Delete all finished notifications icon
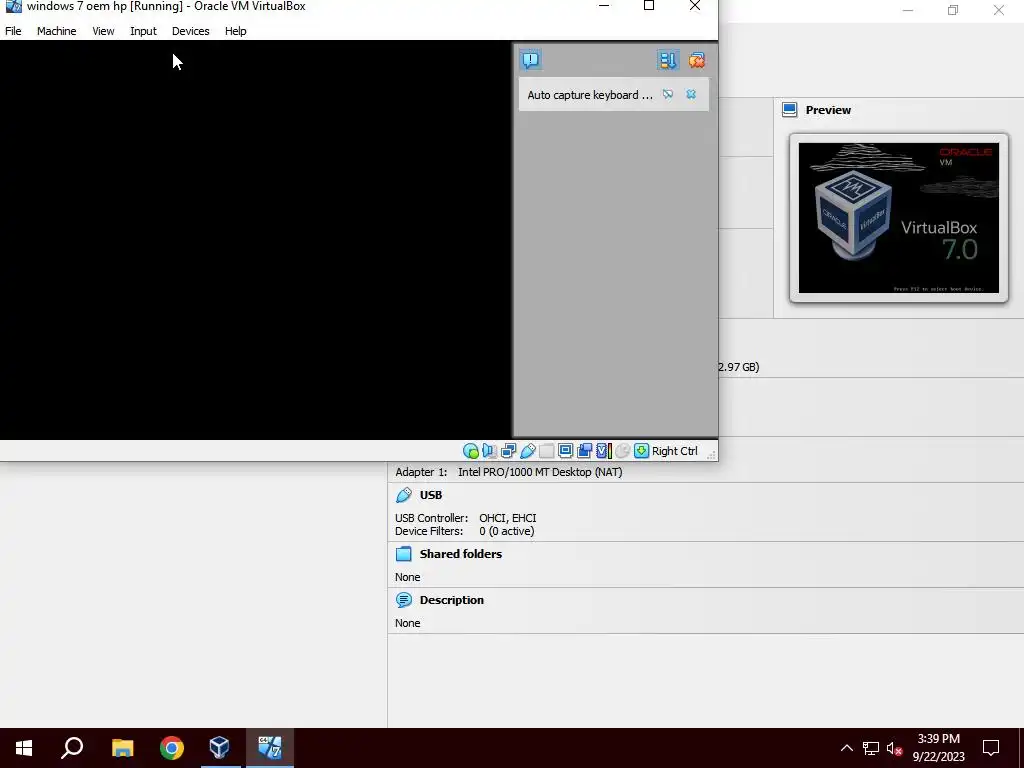The image size is (1024, 768). coord(697,60)
